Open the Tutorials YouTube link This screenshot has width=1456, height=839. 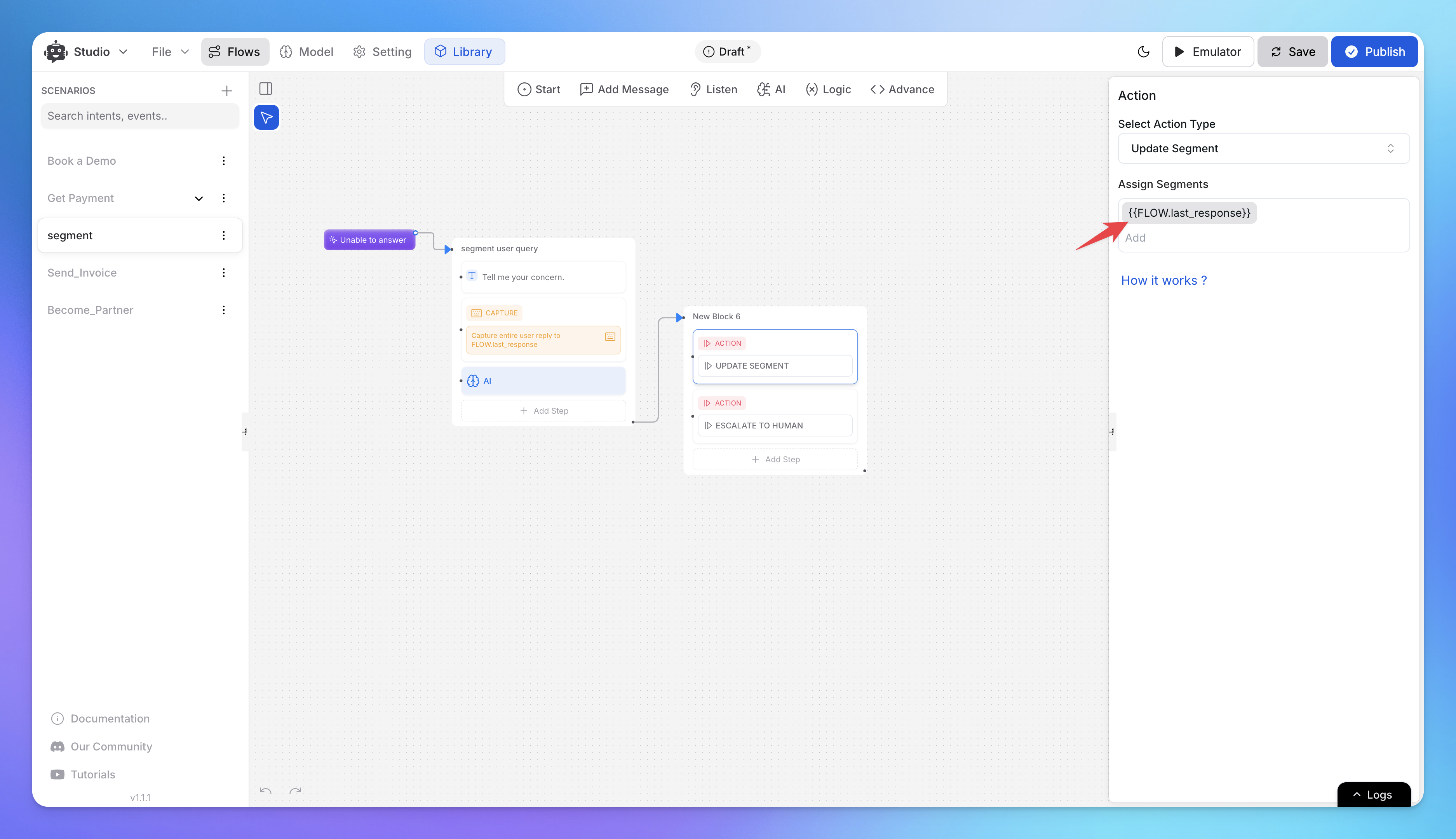(83, 775)
